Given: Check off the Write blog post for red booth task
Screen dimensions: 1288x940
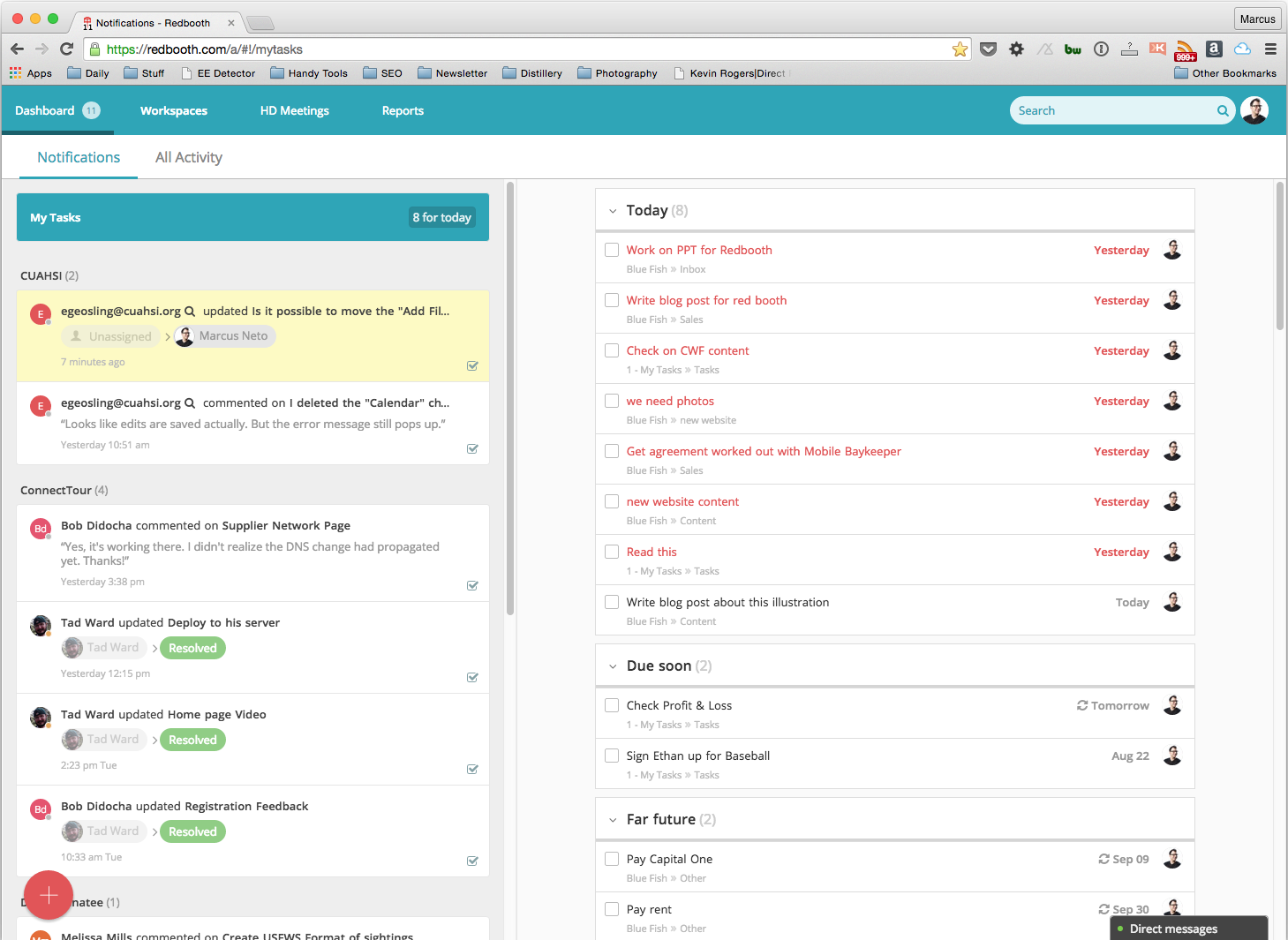Looking at the screenshot, I should 612,300.
